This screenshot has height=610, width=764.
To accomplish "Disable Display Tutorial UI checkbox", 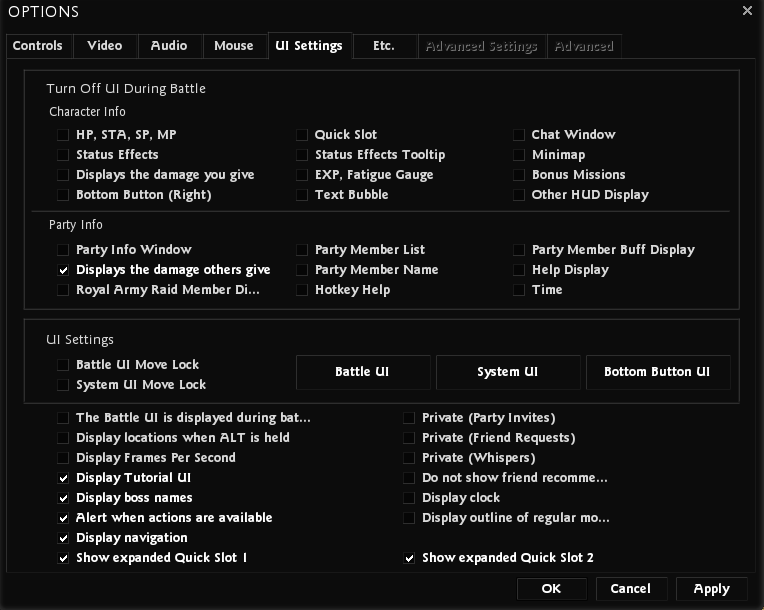I will pos(64,478).
